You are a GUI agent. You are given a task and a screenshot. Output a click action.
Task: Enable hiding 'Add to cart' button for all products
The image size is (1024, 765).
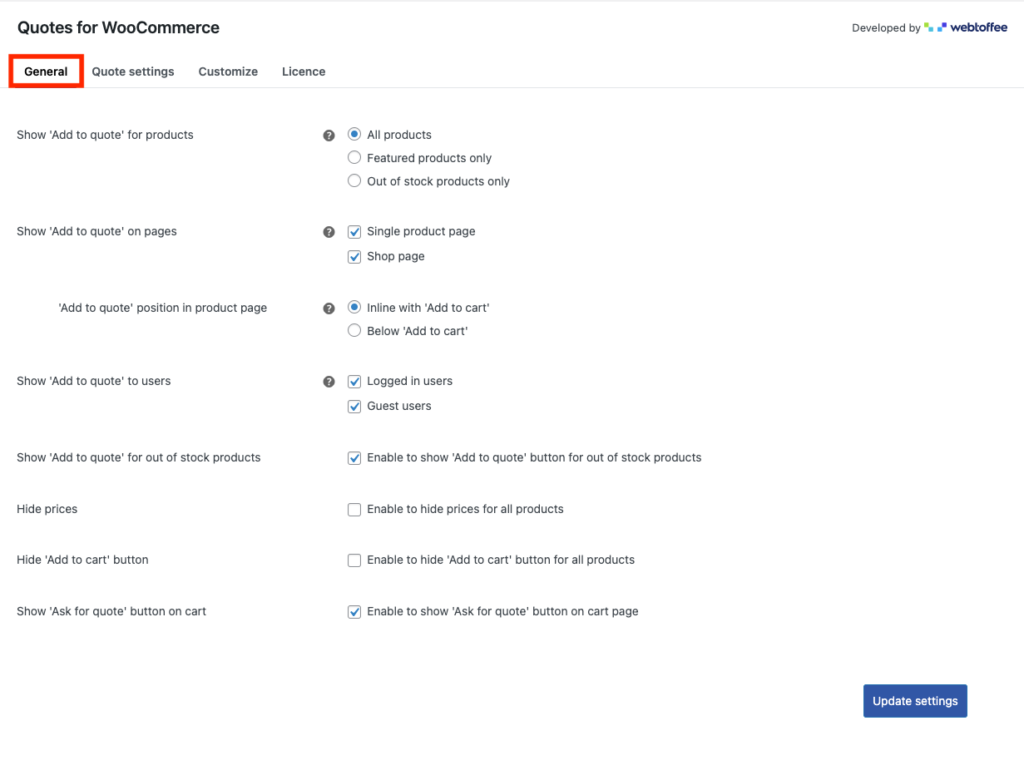coord(354,561)
